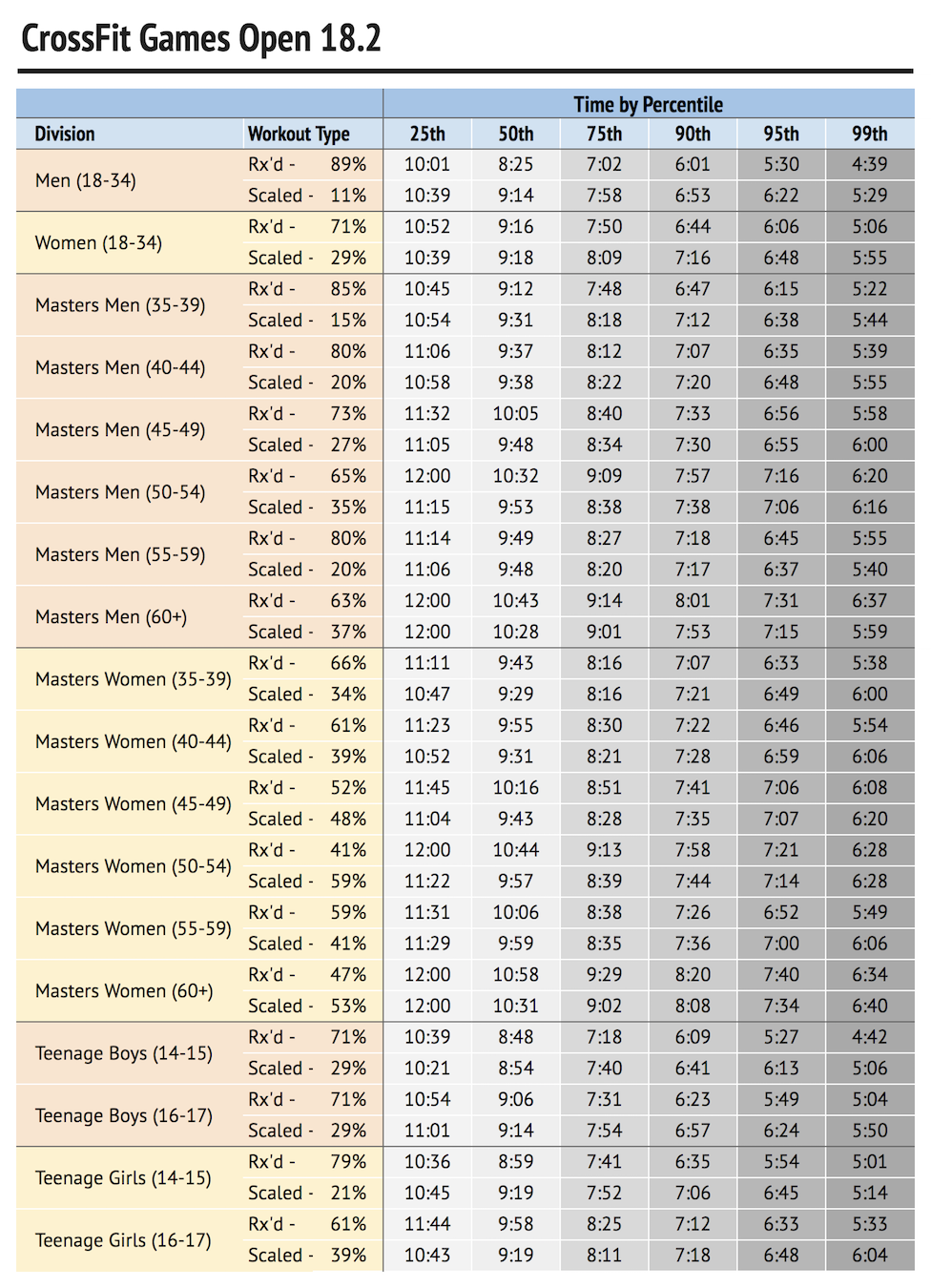Click the Time by Percentile header

click(649, 104)
